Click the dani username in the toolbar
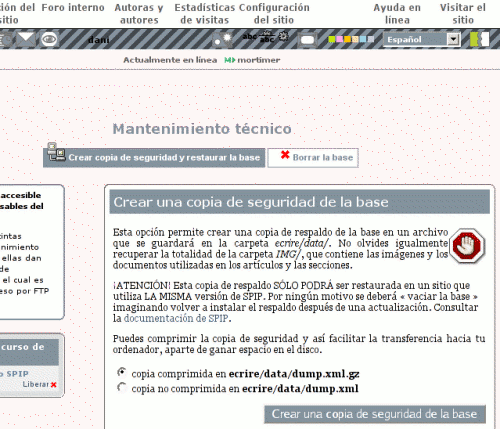 [99, 40]
